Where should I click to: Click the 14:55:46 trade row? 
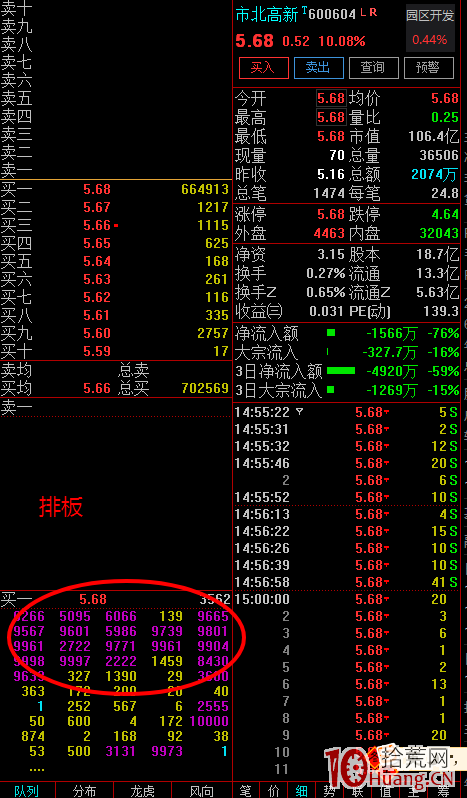tap(346, 463)
